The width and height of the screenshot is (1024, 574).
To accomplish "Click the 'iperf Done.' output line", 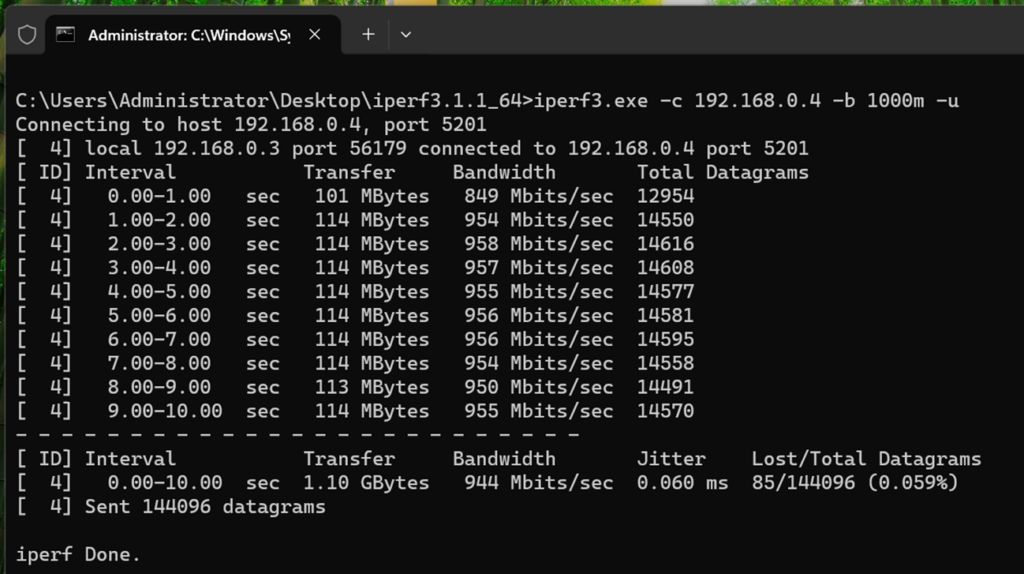I will click(78, 554).
